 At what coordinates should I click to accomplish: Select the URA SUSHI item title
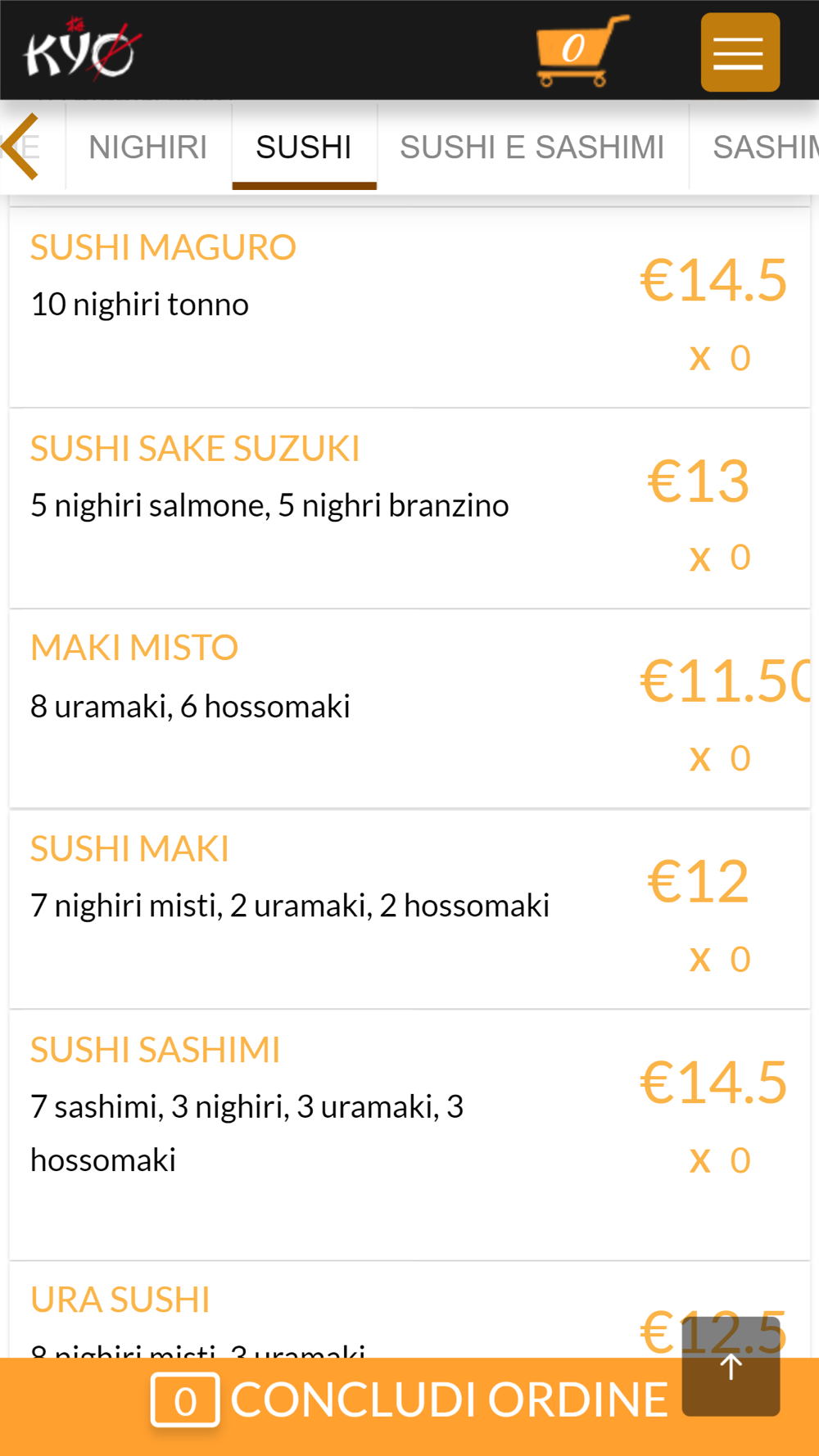click(x=120, y=1300)
